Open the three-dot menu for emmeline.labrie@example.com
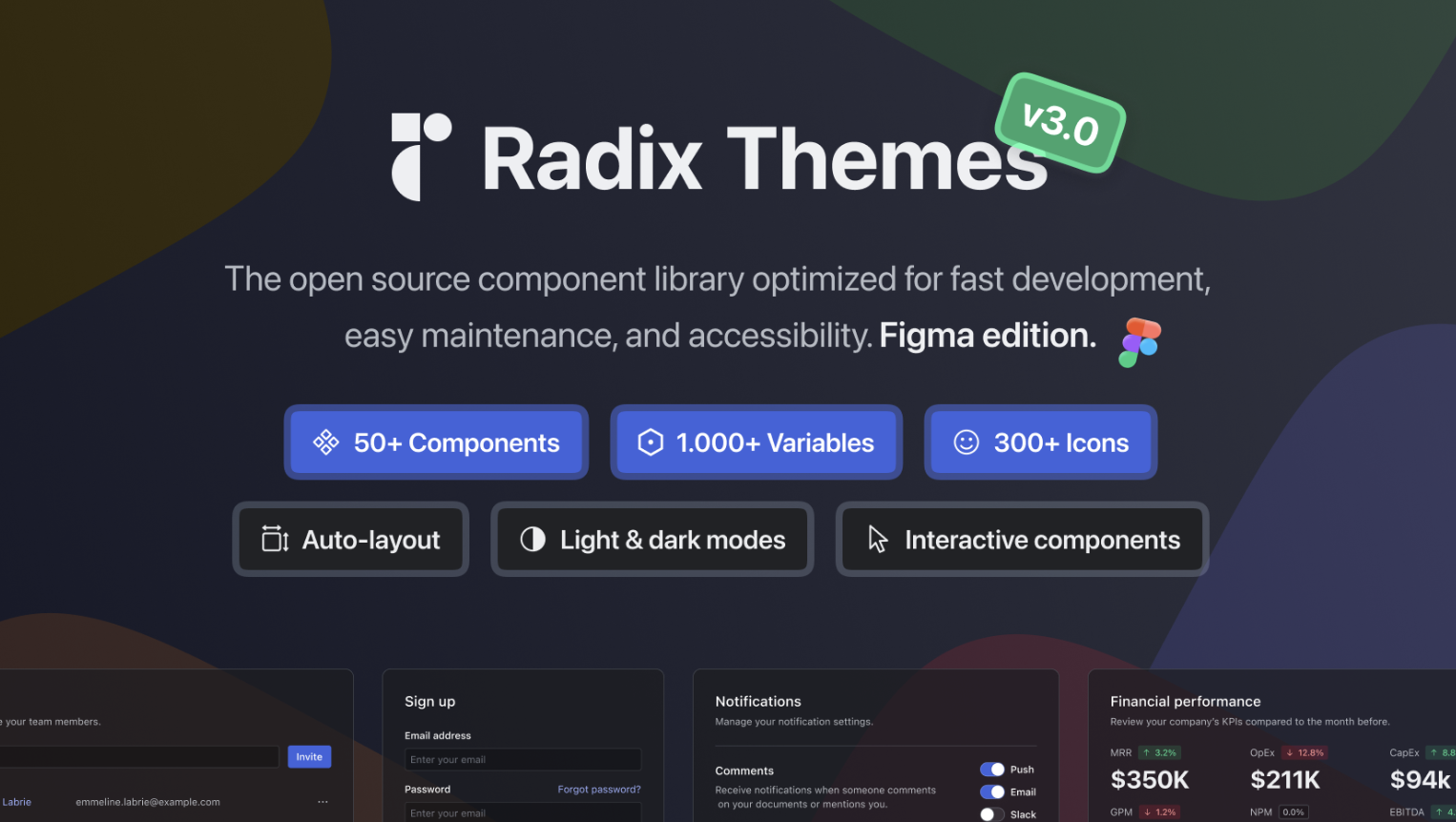Image resolution: width=1456 pixels, height=822 pixels. (x=322, y=802)
